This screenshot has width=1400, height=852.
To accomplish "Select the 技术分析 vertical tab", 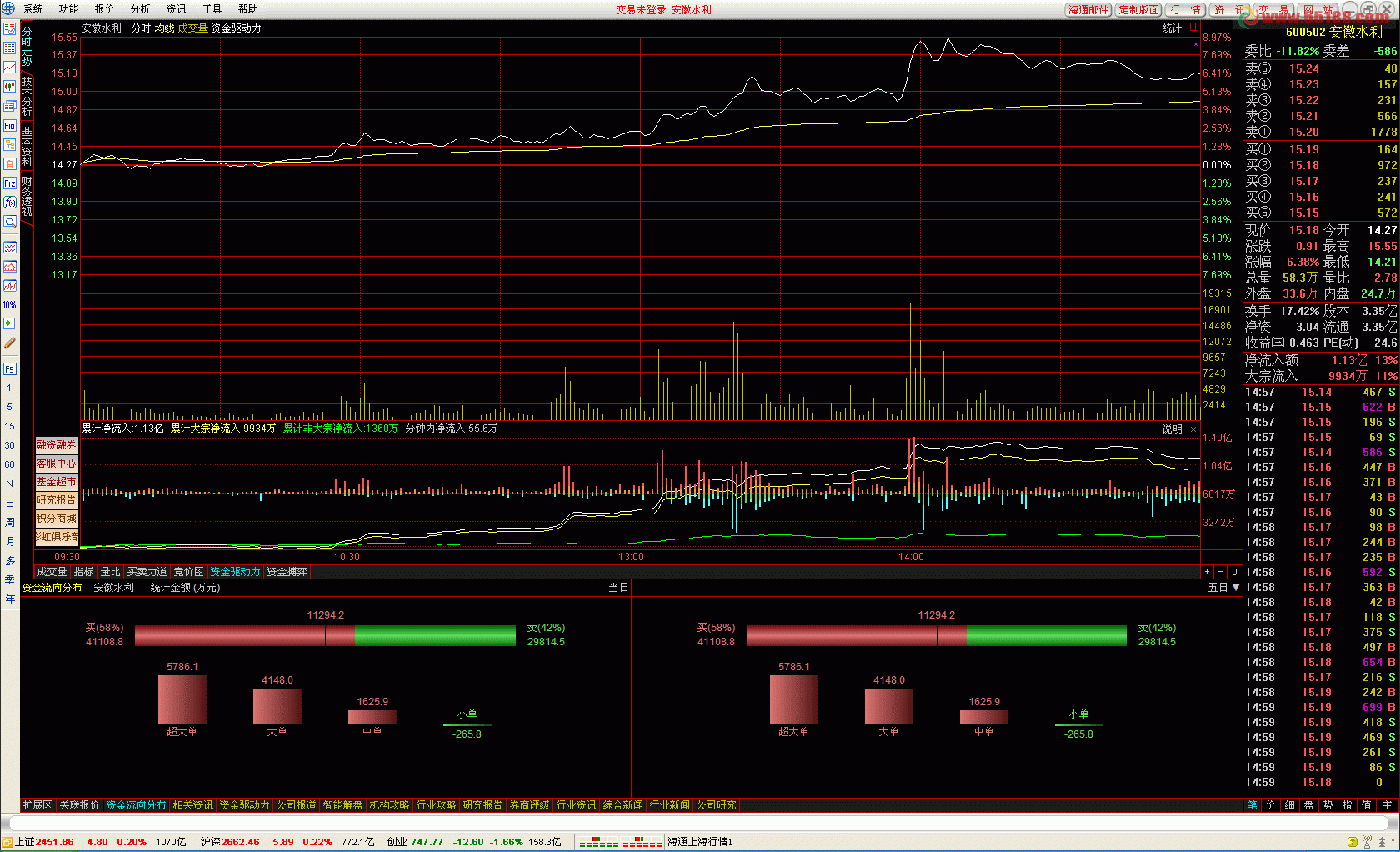I will [27, 96].
